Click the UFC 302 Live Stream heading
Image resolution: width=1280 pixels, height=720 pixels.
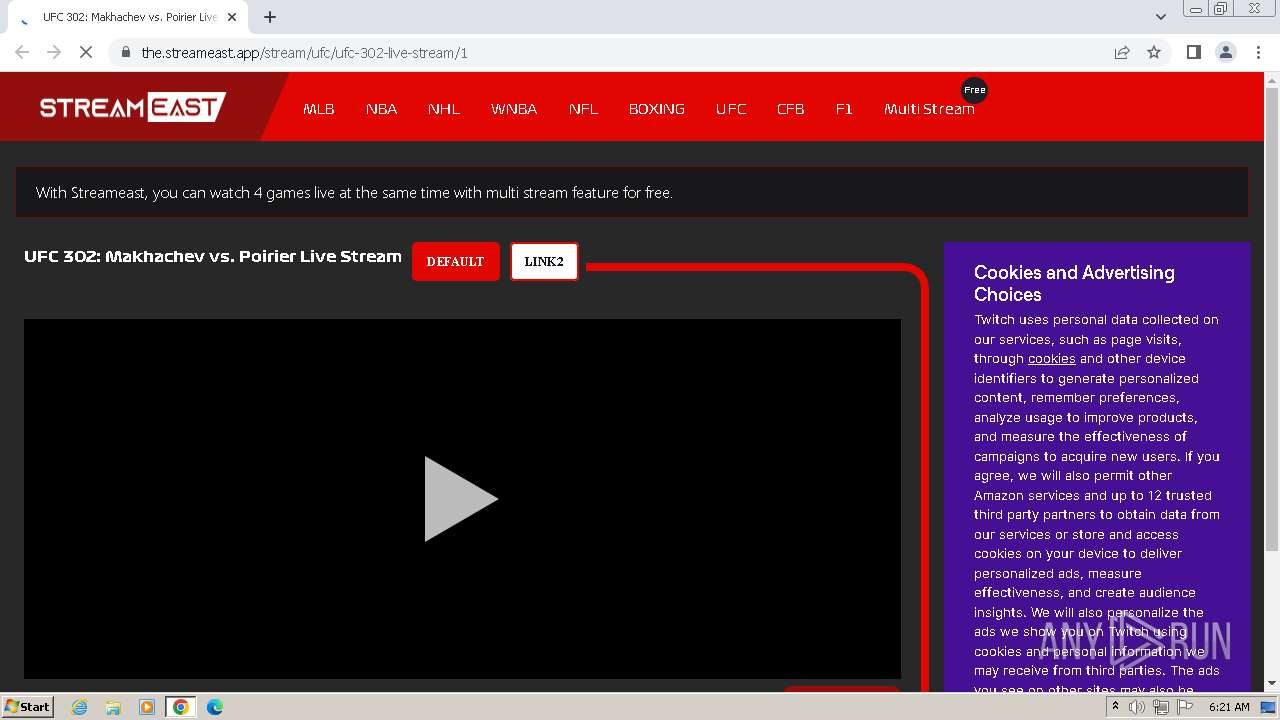point(213,256)
